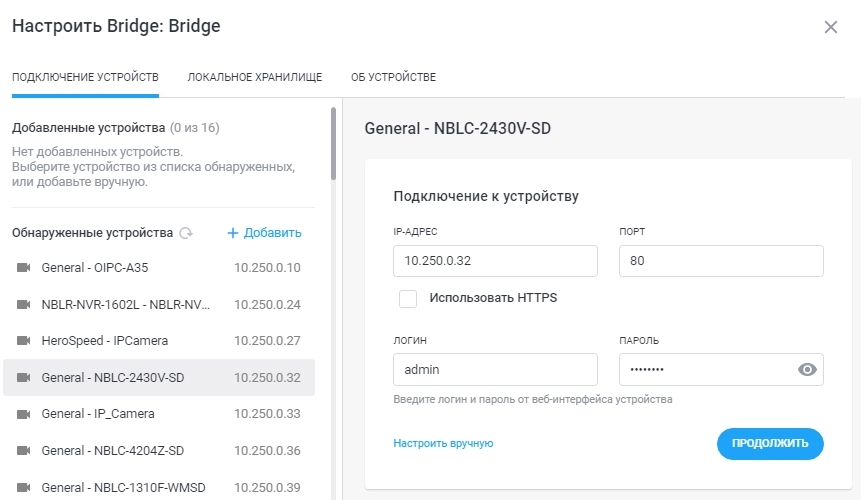This screenshot has height=500, width=861.
Task: Click the camera icon beside NBLR-NVR-1602L
Action: 24,304
